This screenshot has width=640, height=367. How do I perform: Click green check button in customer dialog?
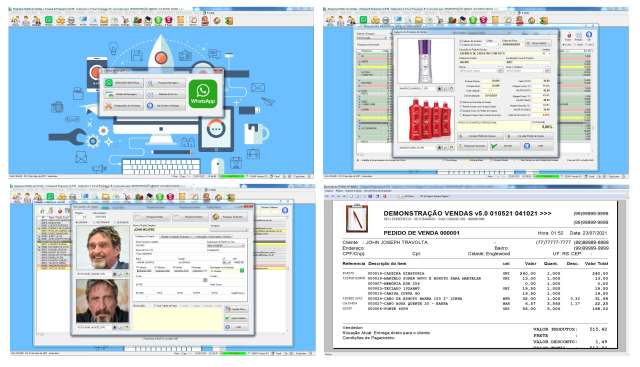(236, 318)
